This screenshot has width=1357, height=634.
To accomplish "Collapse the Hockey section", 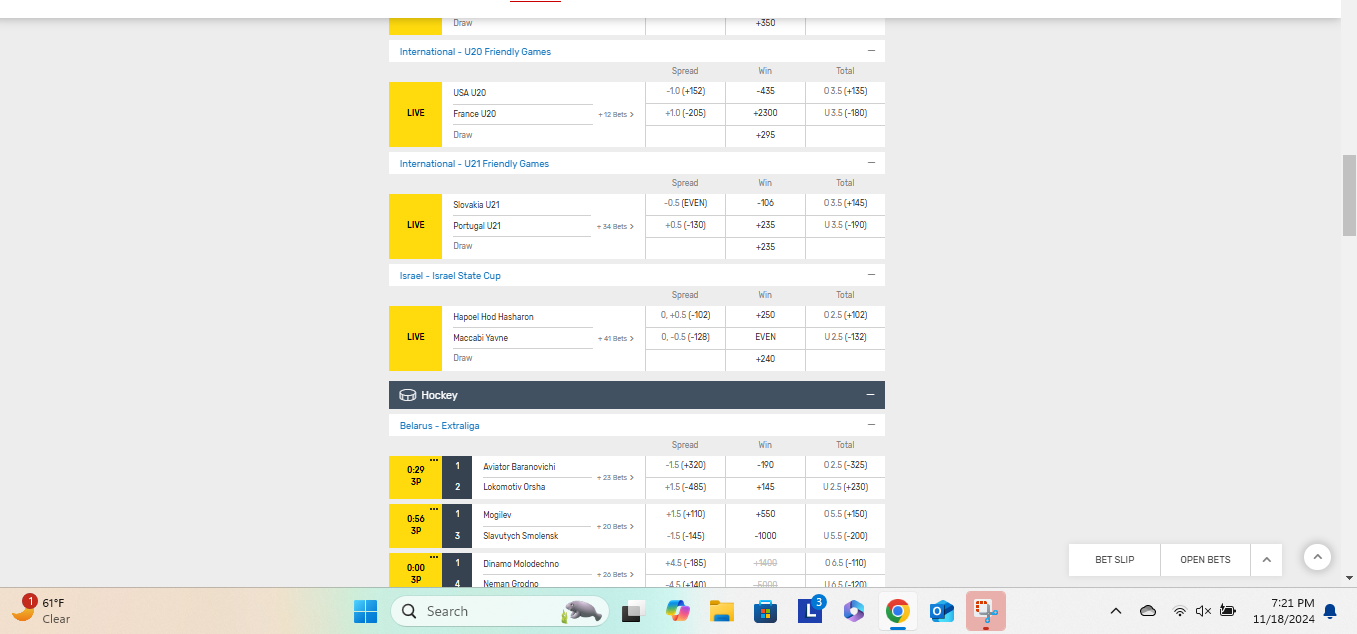I will [x=870, y=395].
